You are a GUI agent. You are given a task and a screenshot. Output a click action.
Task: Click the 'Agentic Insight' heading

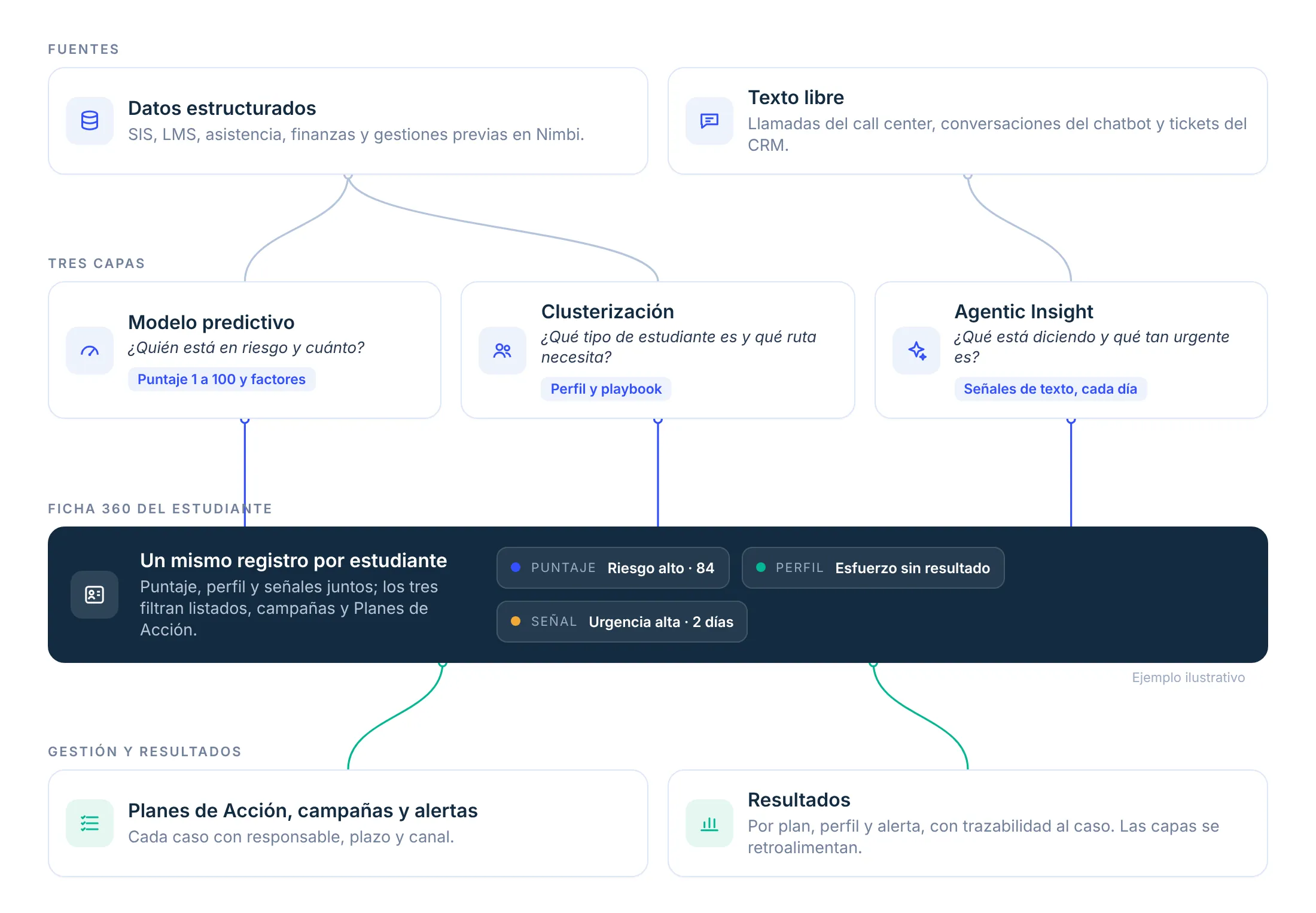click(x=1023, y=312)
